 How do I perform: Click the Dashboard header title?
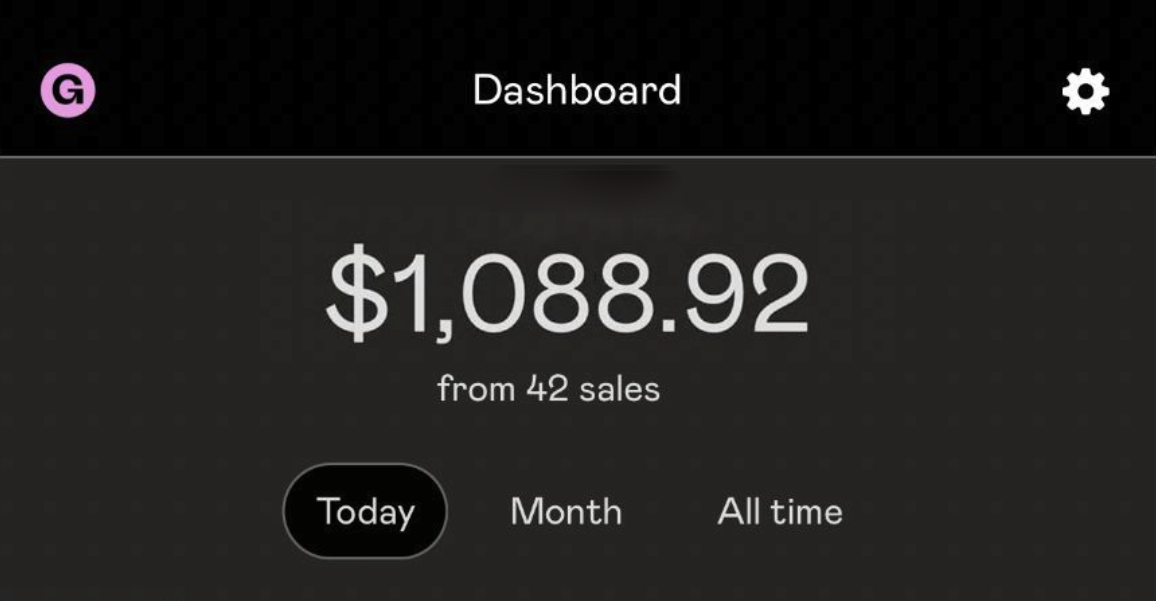coord(577,90)
